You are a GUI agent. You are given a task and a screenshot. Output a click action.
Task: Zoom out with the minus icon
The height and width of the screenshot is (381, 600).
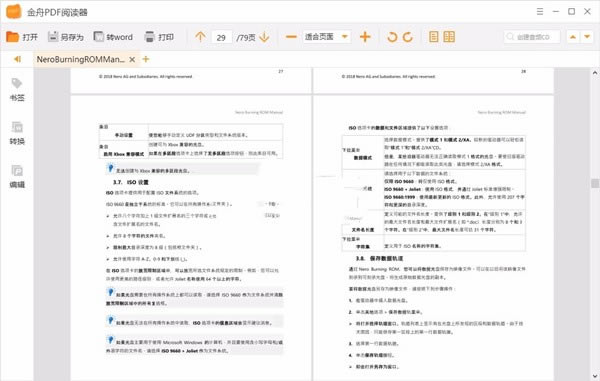point(291,37)
